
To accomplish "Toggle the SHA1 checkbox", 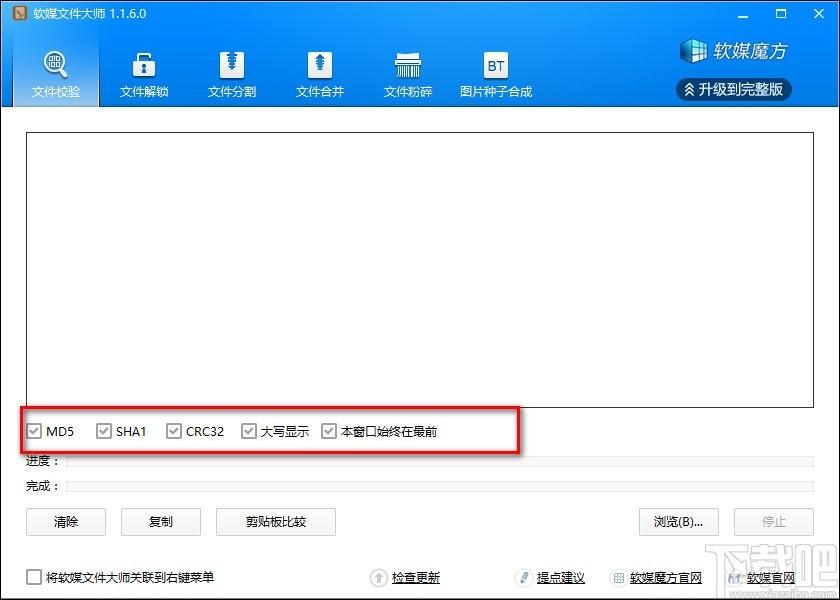I will [x=104, y=432].
